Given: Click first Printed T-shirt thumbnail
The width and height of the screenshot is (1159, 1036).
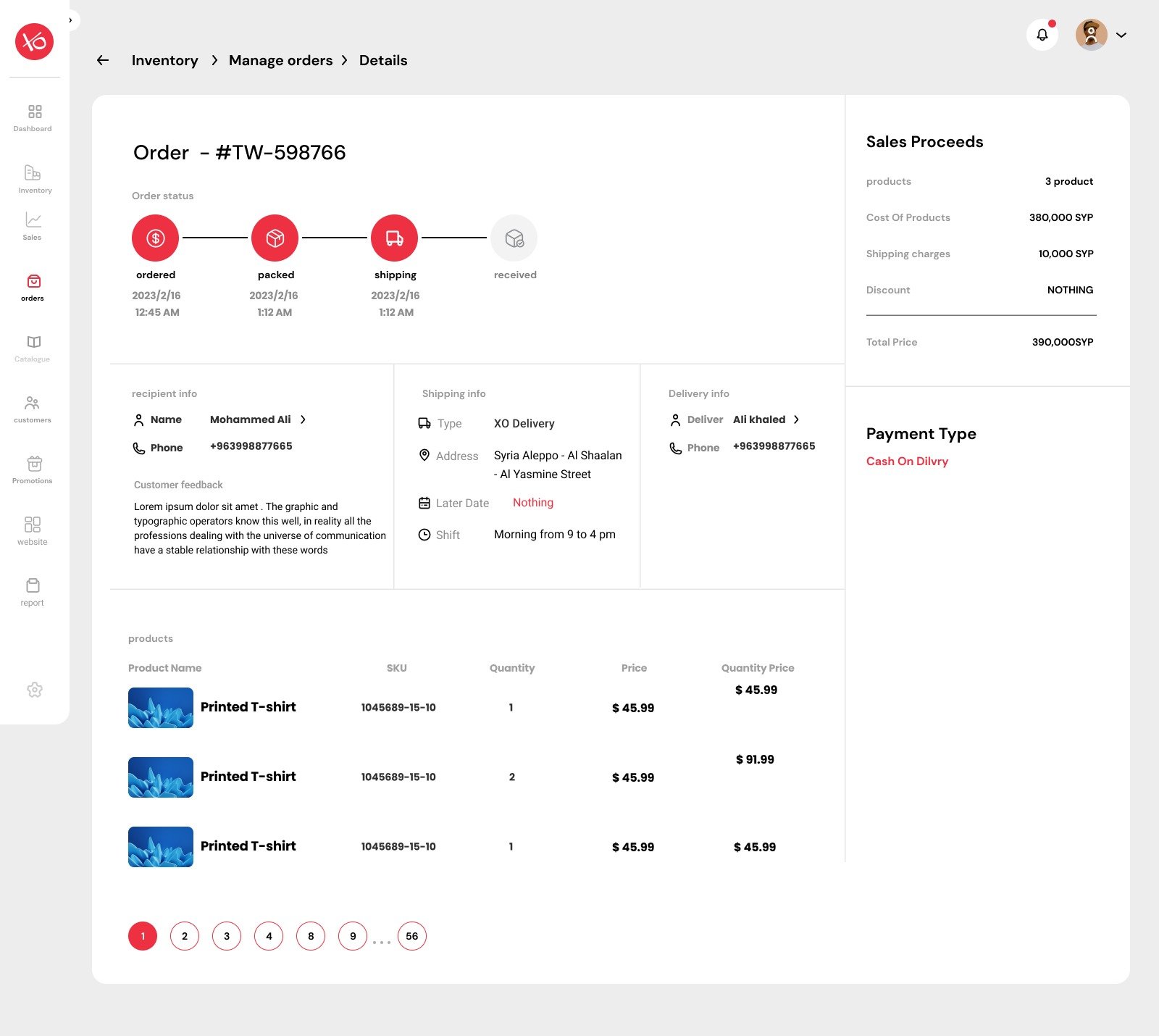Looking at the screenshot, I should (161, 708).
